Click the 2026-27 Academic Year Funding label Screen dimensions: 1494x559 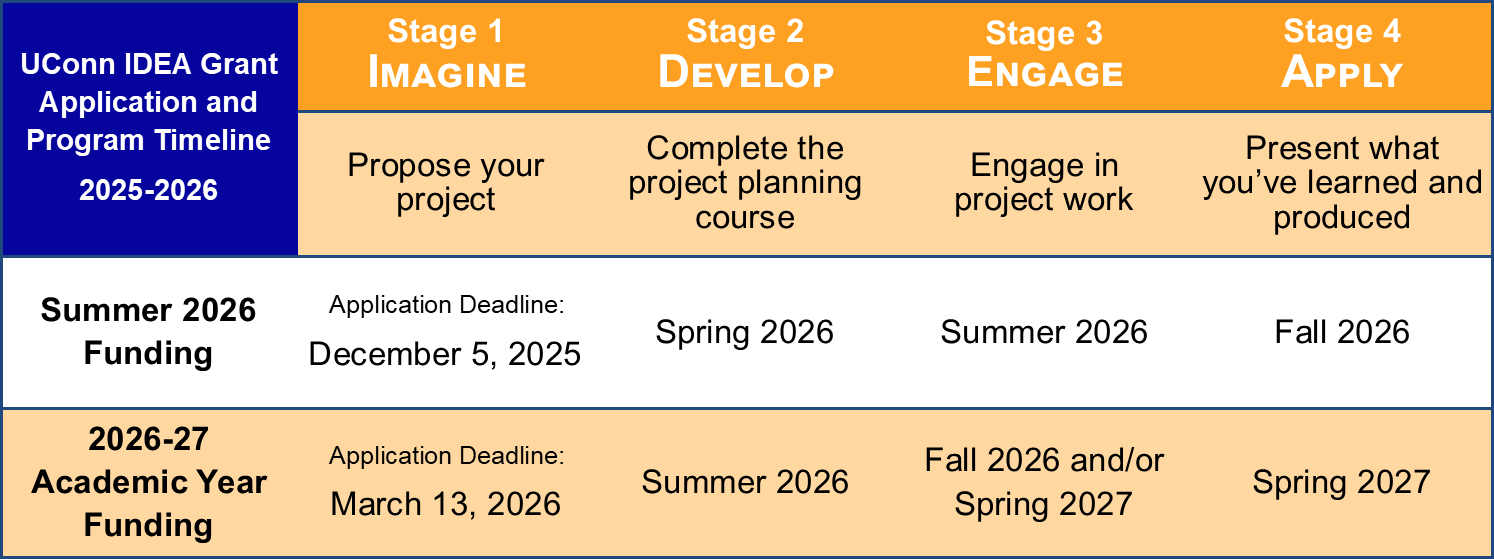(149, 482)
